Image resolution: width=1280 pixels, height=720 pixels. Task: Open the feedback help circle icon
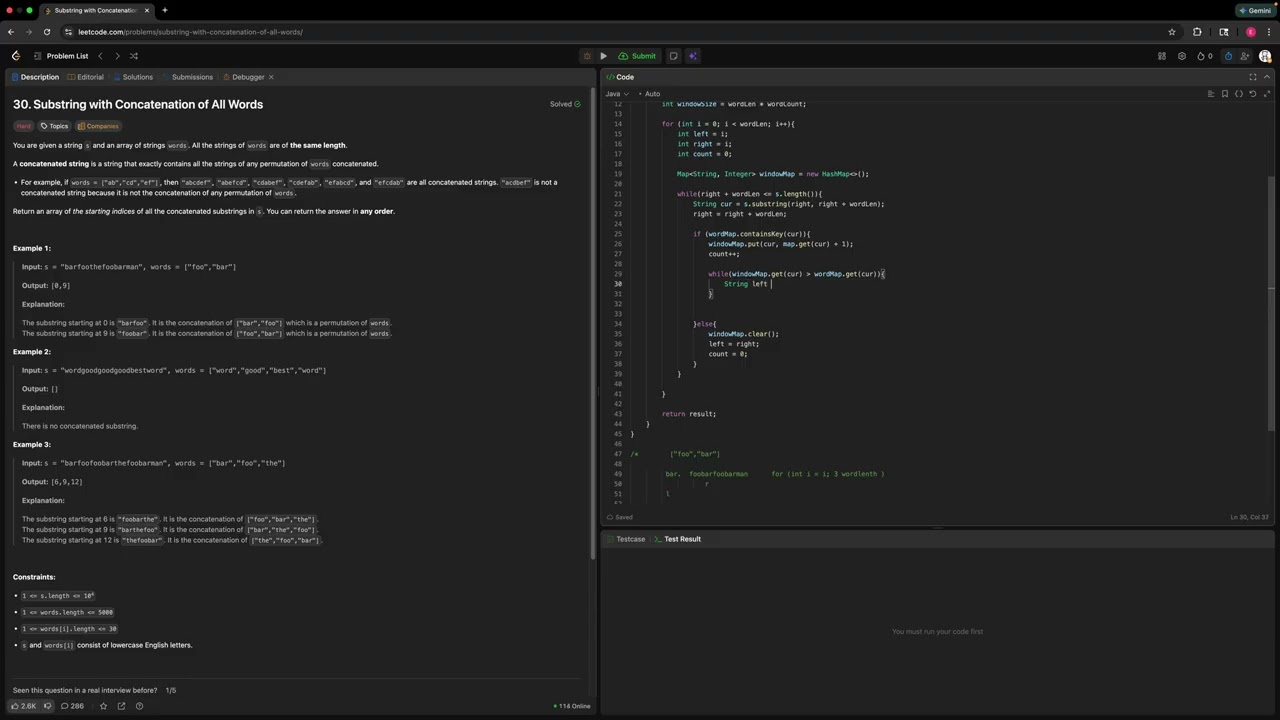(x=139, y=706)
